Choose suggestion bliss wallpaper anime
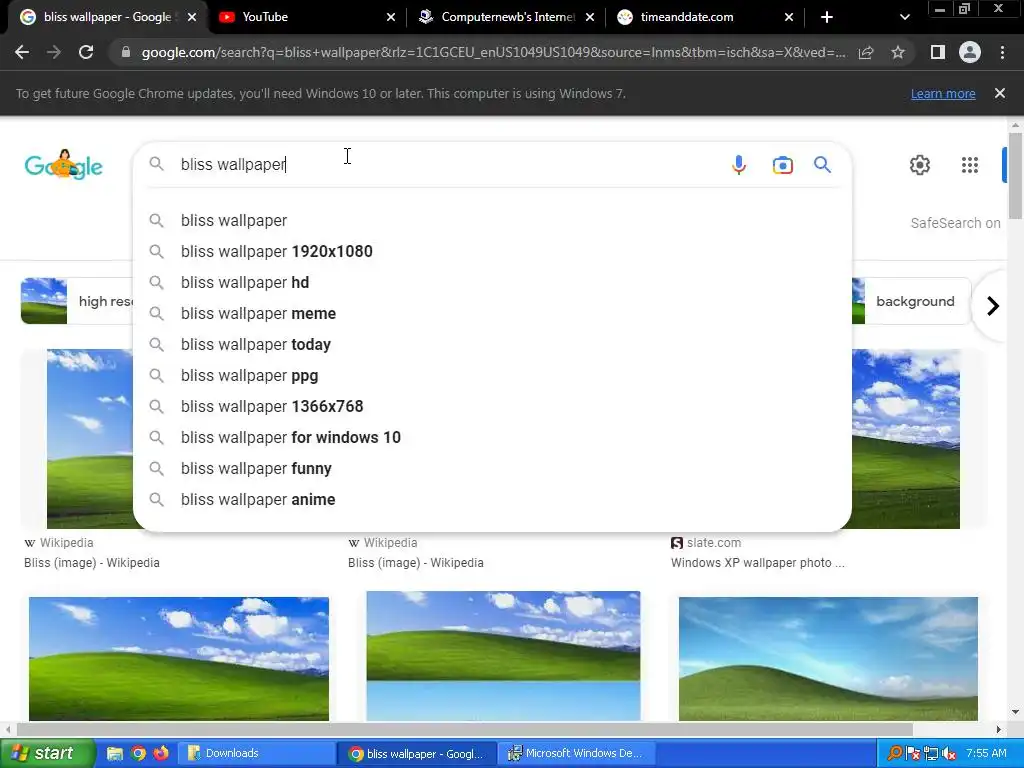The image size is (1024, 768). [492, 500]
